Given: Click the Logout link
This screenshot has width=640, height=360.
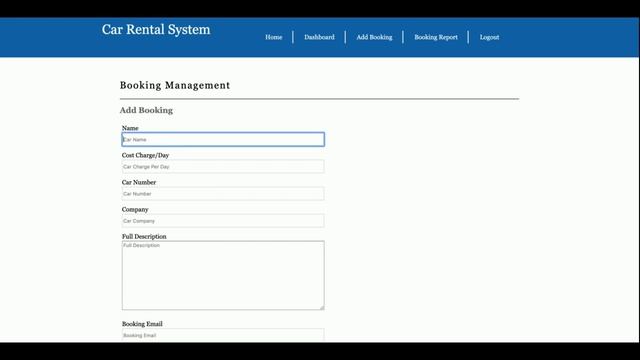Looking at the screenshot, I should tap(489, 37).
